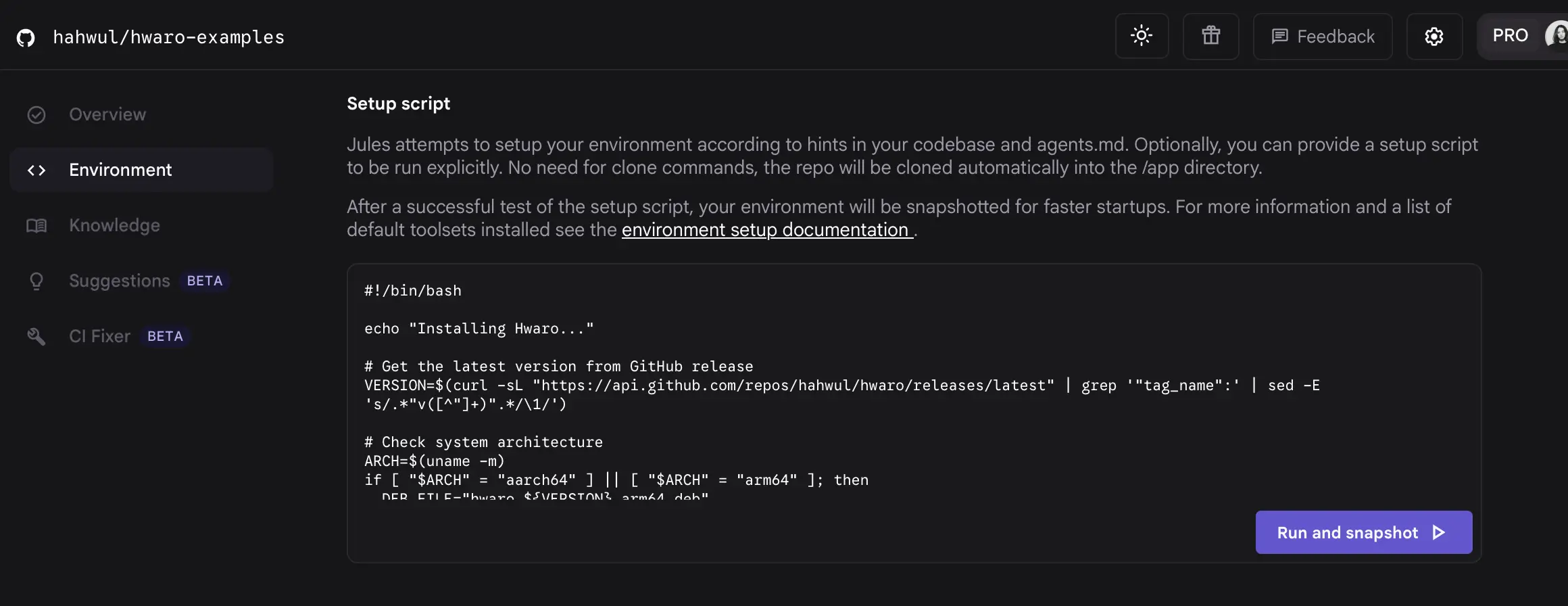Open the gift box icon

[x=1210, y=36]
